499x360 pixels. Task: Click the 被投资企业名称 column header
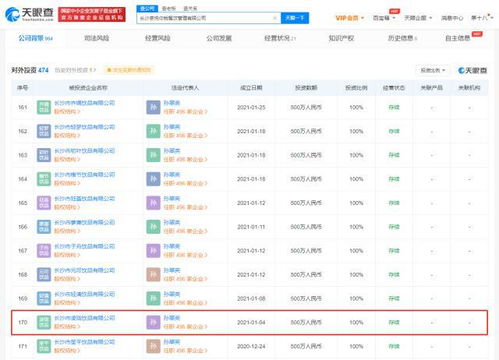88,88
